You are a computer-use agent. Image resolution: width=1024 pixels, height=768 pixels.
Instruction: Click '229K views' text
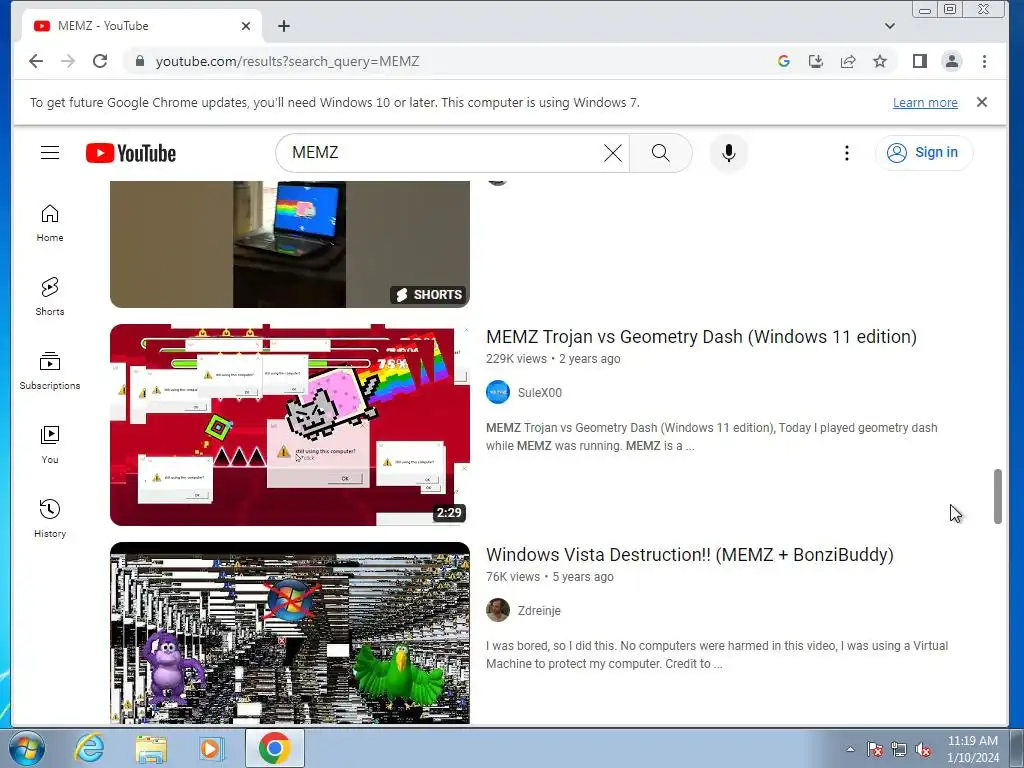click(516, 359)
